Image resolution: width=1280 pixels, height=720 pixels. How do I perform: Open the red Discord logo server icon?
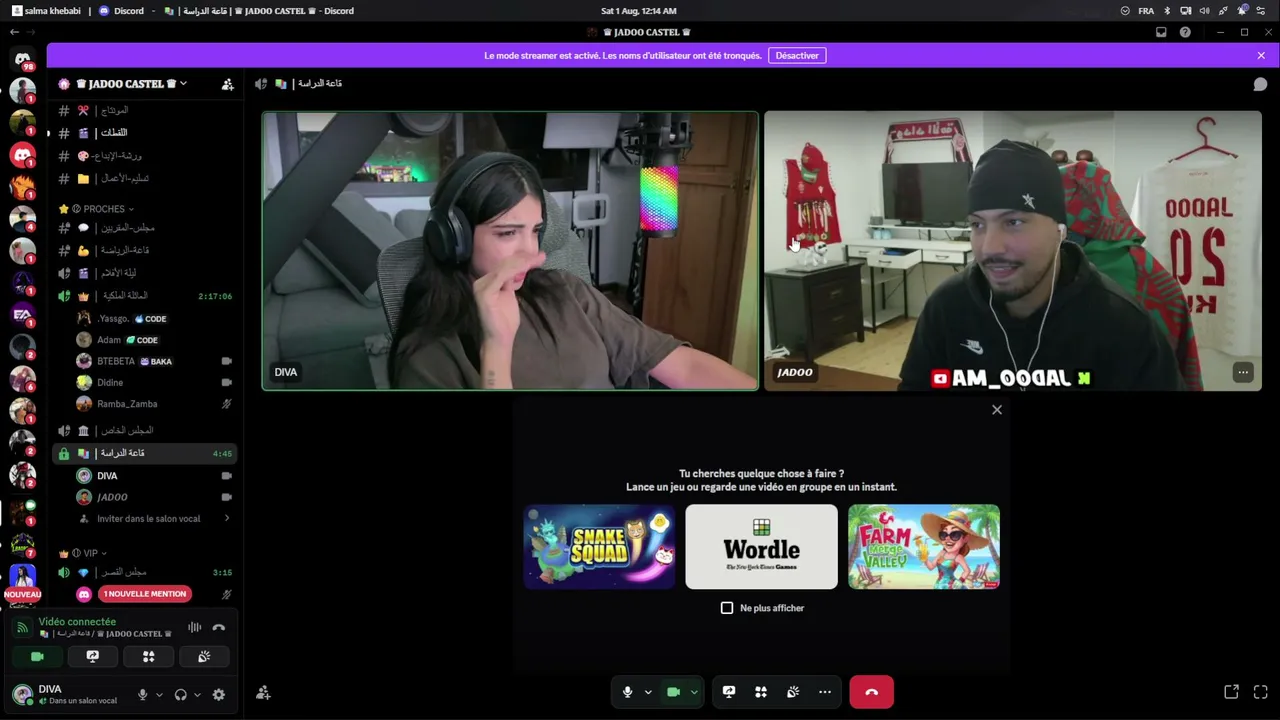[x=22, y=155]
